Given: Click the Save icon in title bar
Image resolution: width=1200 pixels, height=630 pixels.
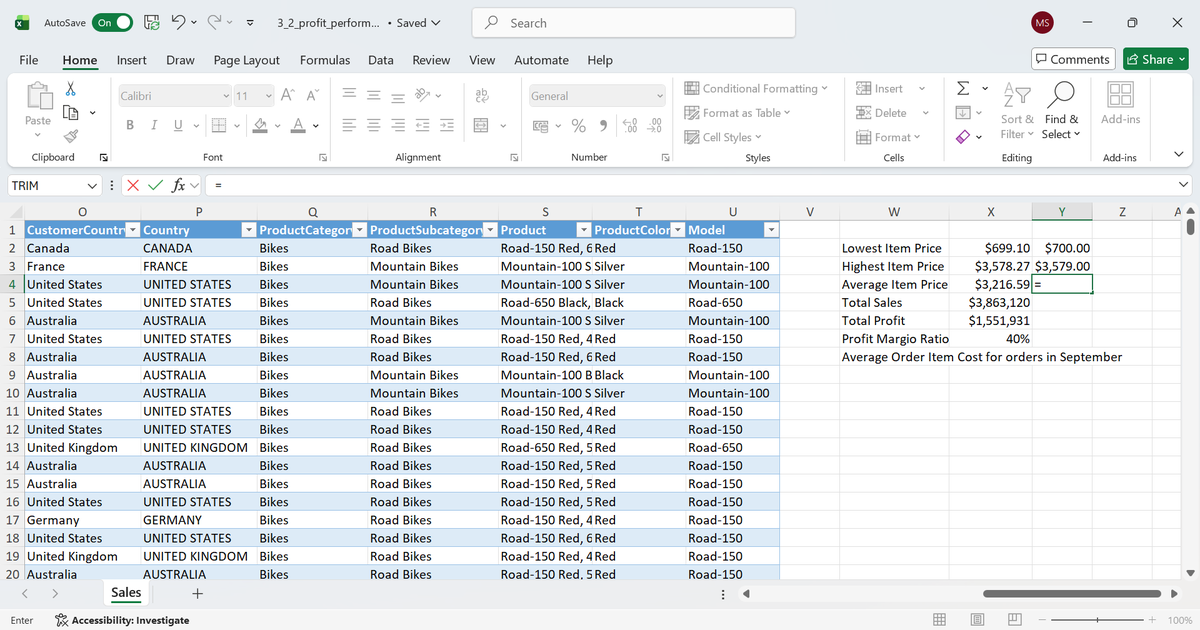Looking at the screenshot, I should [x=152, y=22].
